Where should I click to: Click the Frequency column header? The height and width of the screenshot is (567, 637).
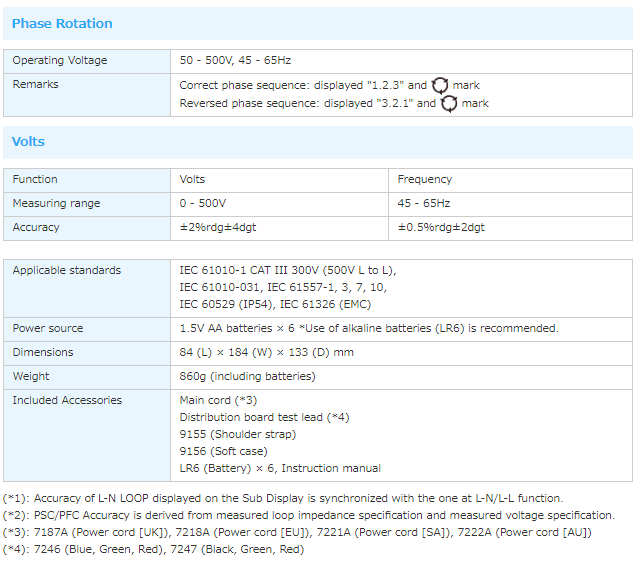tap(424, 180)
